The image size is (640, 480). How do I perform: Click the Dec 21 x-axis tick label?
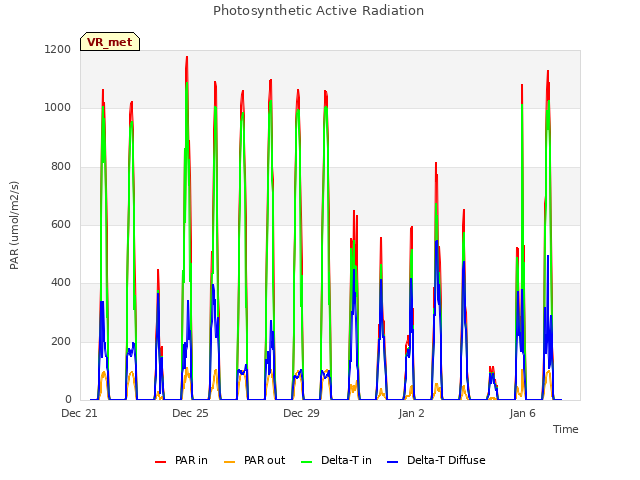pos(79,413)
